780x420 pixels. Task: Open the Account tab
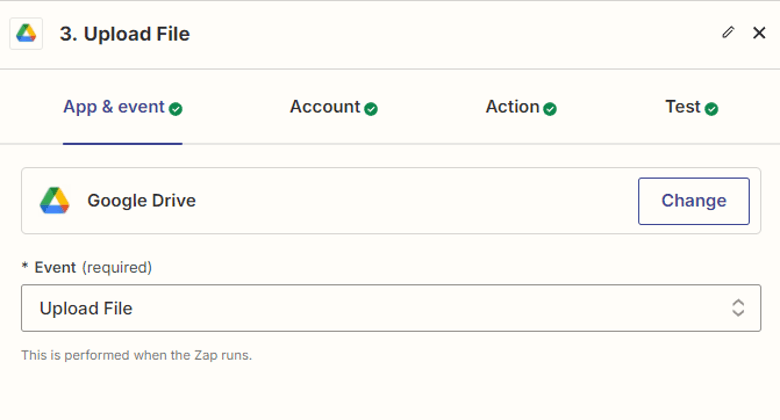pos(324,107)
